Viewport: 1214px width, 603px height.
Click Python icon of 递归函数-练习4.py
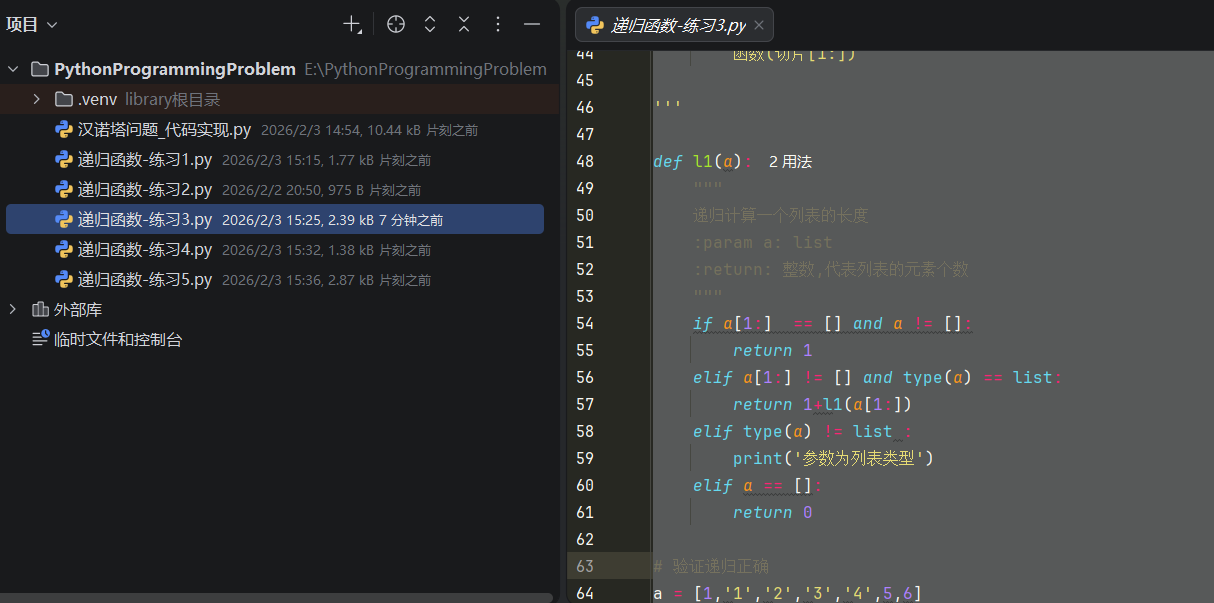[64, 249]
